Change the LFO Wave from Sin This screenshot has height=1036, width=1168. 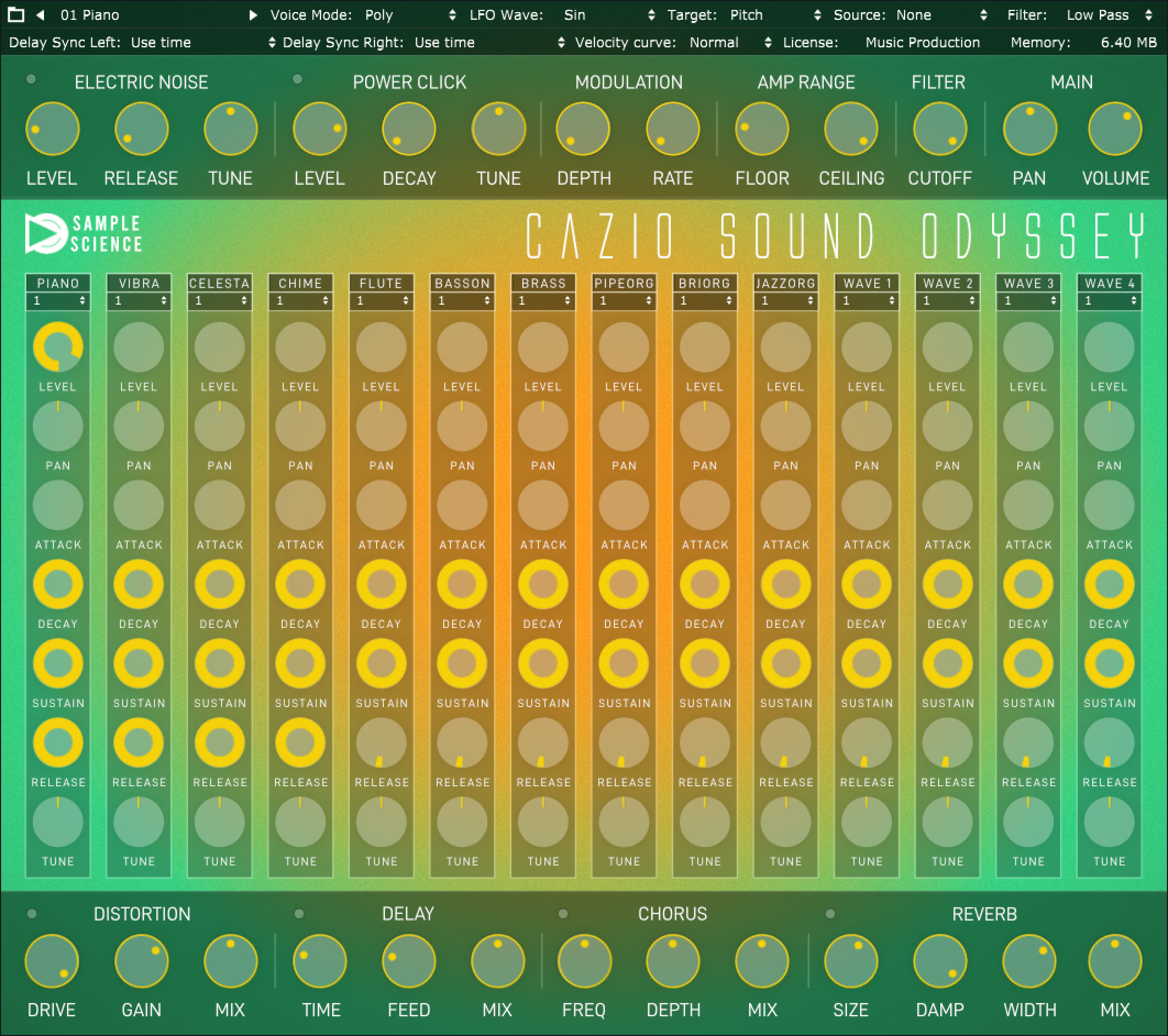(651, 15)
